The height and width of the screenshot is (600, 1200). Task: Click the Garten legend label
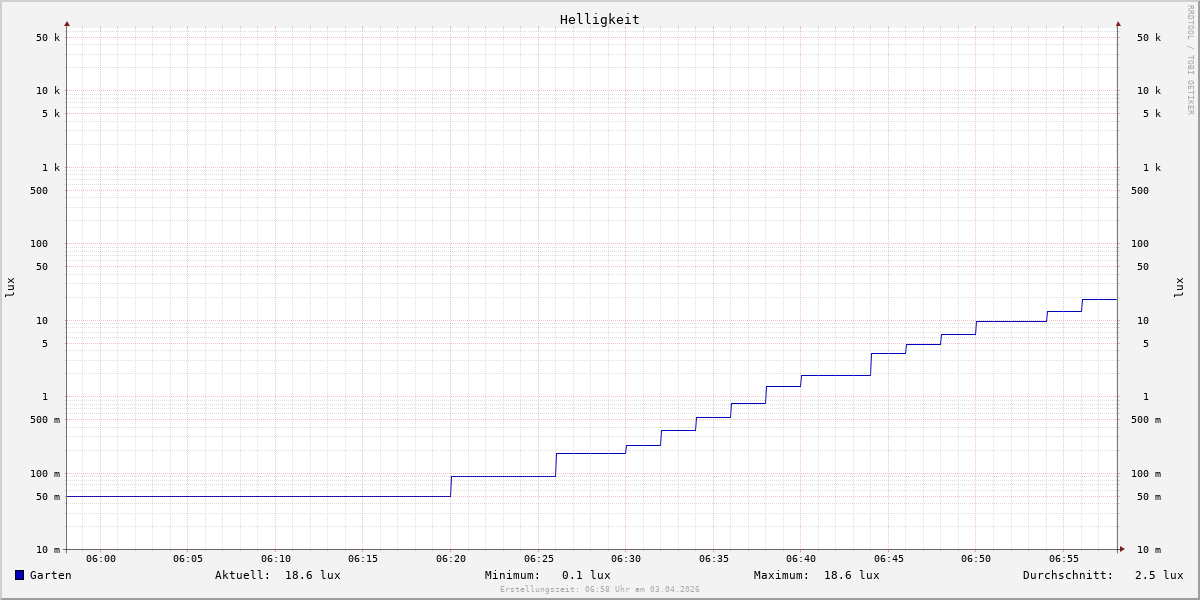point(50,575)
